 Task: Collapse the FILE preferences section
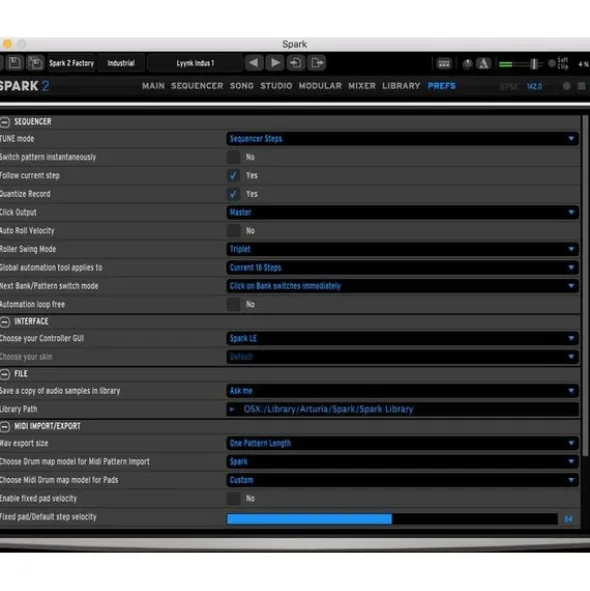click(5, 374)
